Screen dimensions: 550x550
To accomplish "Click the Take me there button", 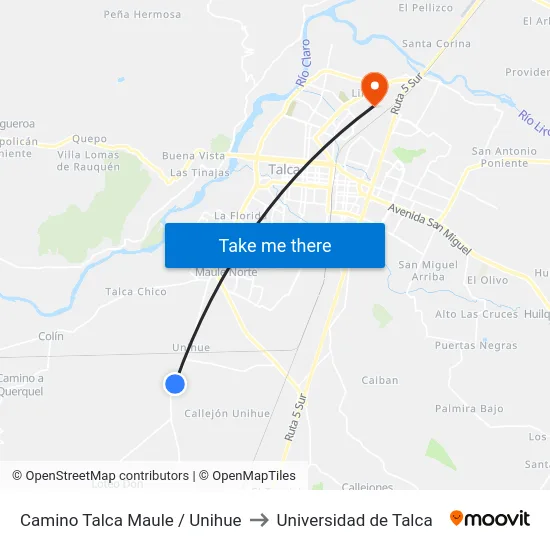I will tap(275, 245).
